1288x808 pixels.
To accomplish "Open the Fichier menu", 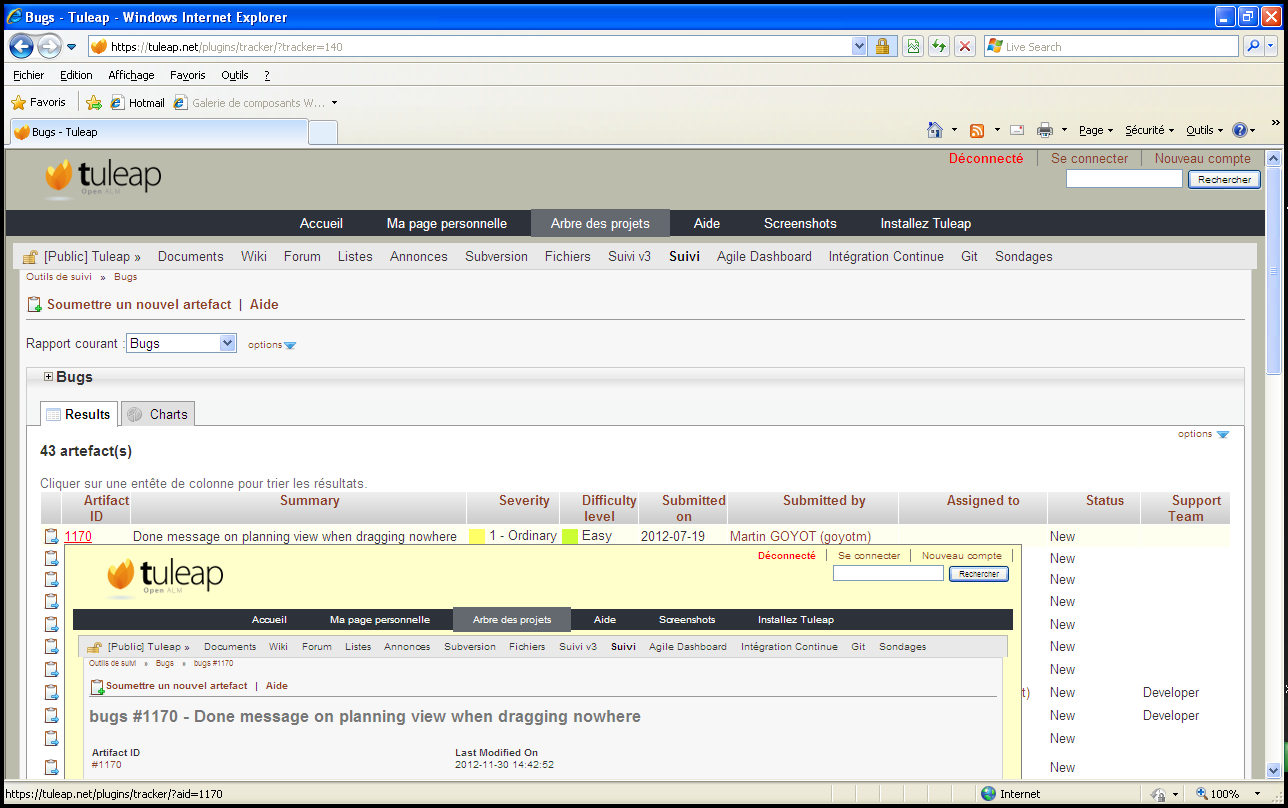I will tap(28, 75).
